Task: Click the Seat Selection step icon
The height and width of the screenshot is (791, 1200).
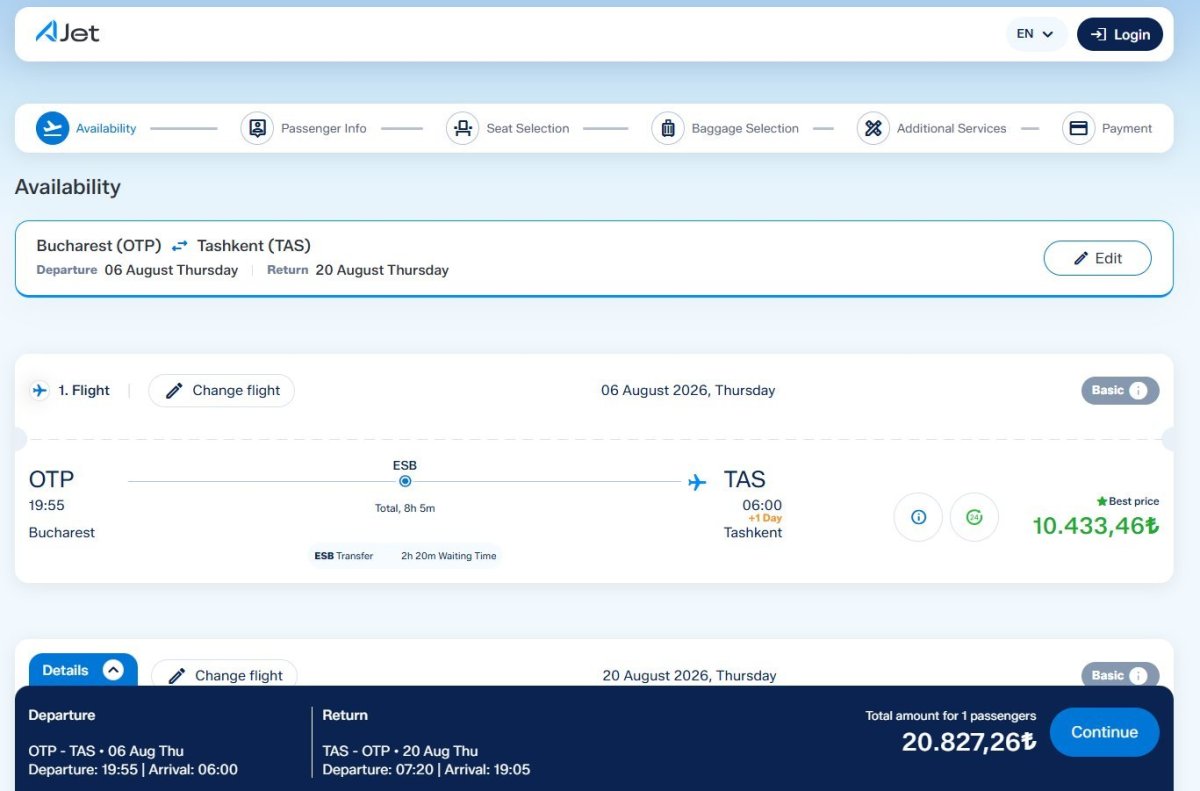Action: [462, 128]
